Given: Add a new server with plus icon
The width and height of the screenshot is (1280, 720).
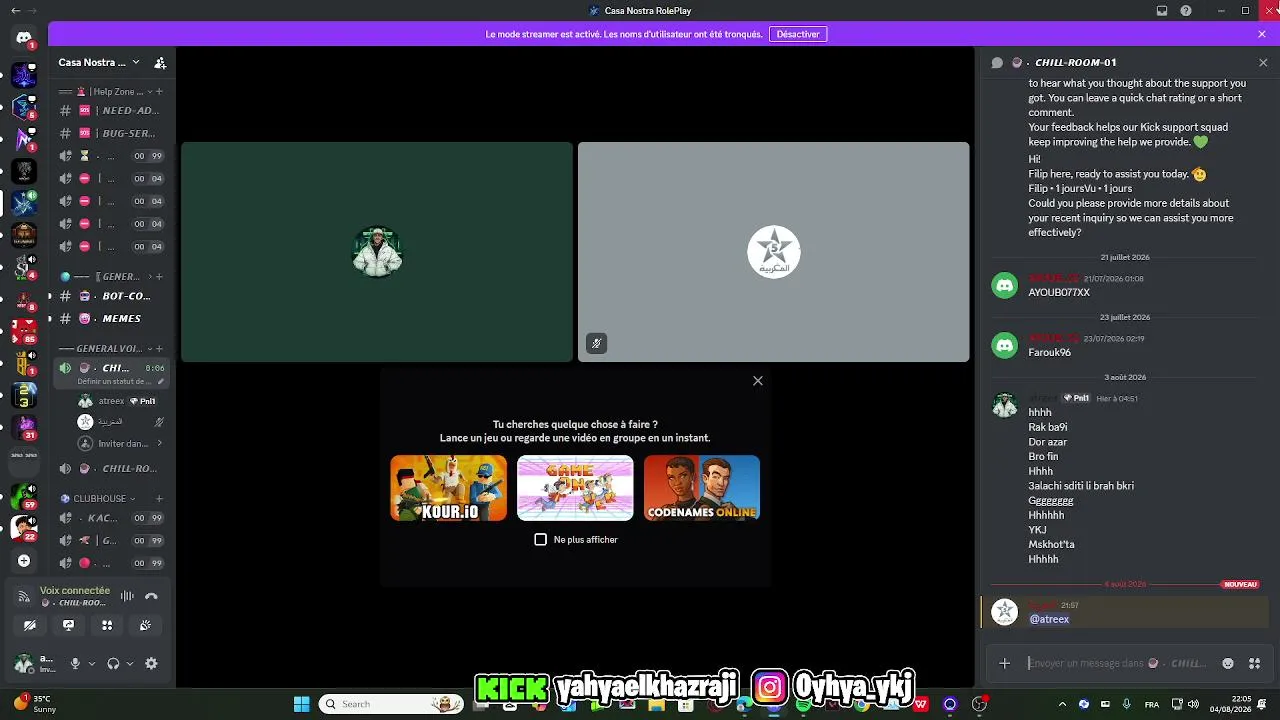Looking at the screenshot, I should 24,561.
